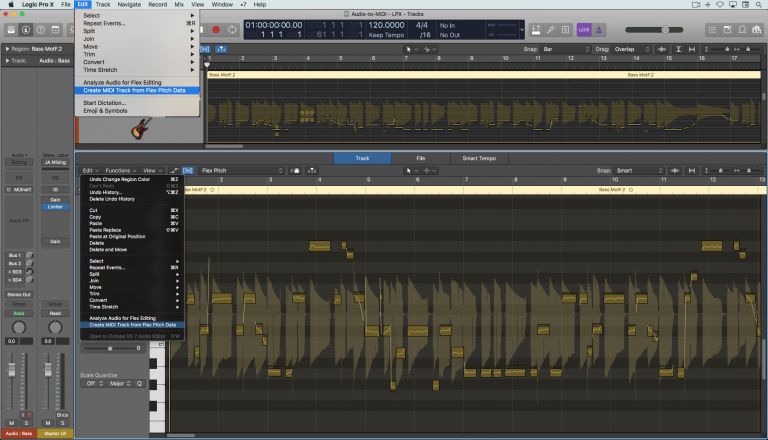Open the Loop Browser icon
768x440 pixels.
pos(742,30)
